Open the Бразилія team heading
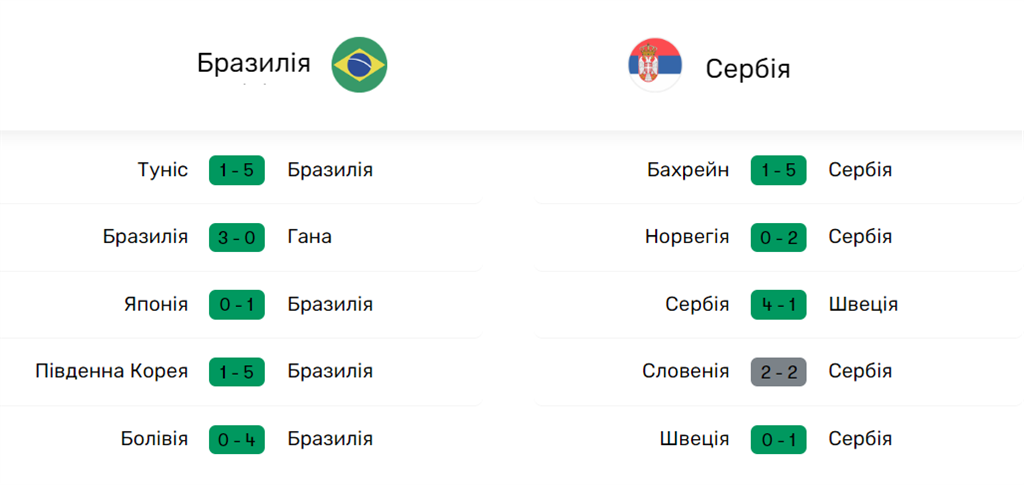 pos(253,63)
